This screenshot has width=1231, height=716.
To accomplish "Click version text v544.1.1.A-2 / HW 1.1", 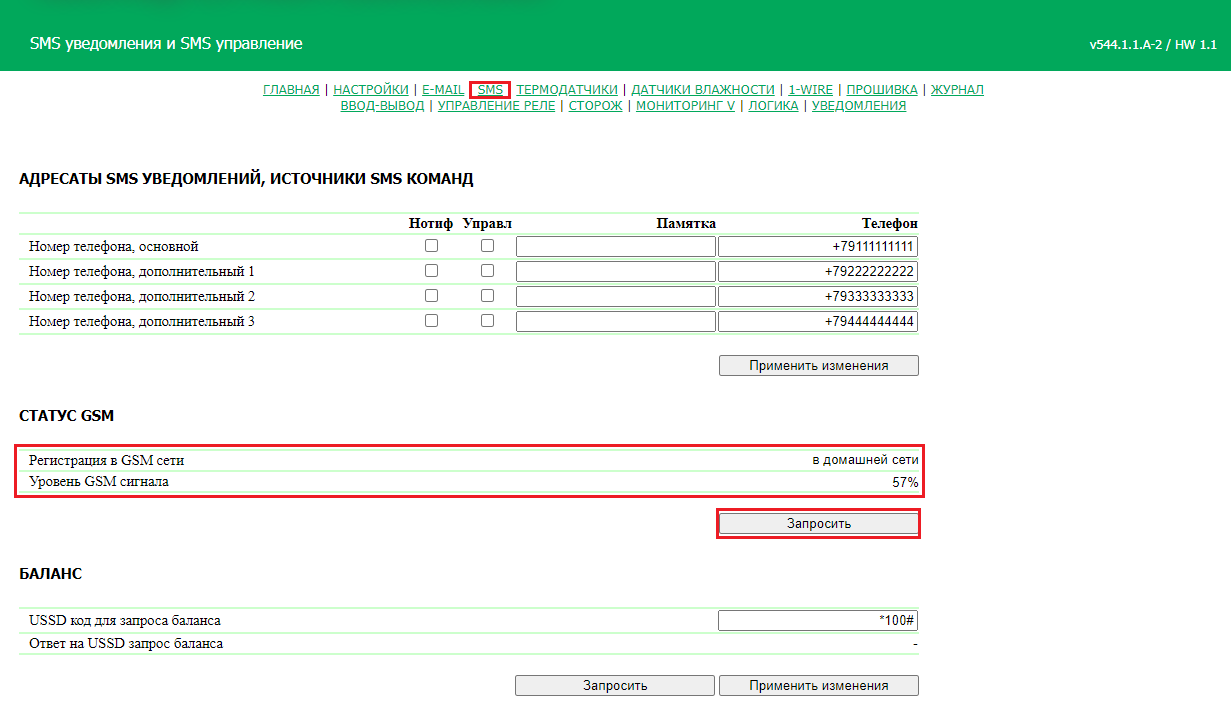I will tap(1153, 45).
